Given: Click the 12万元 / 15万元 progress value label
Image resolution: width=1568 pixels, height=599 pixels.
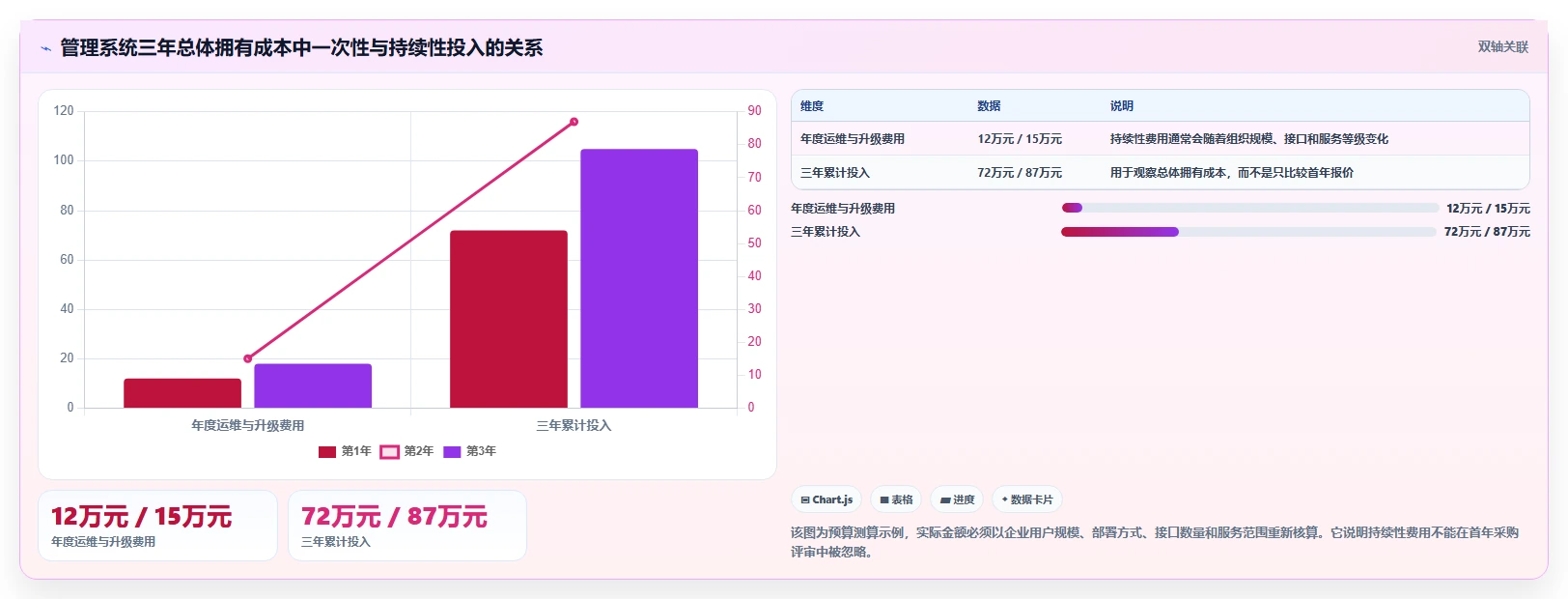Looking at the screenshot, I should pyautogui.click(x=1488, y=209).
